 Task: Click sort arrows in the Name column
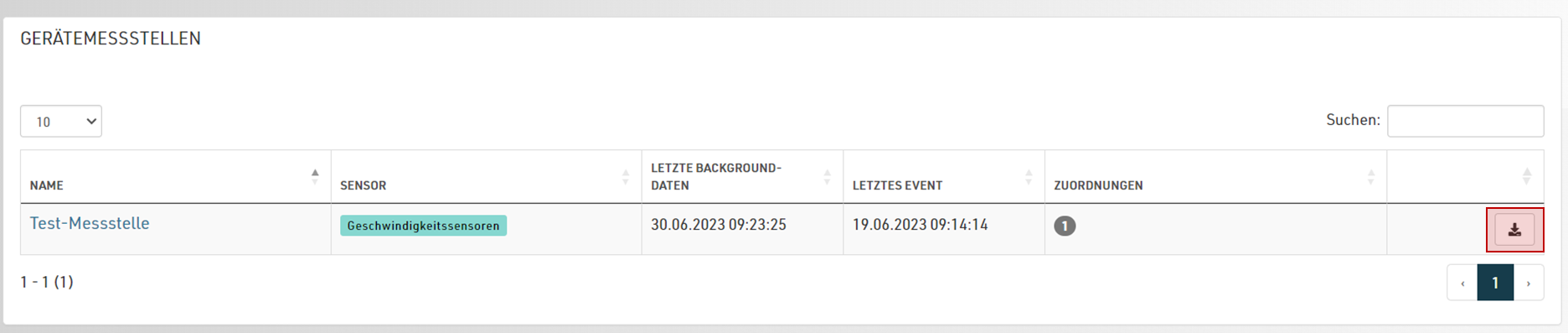pyautogui.click(x=315, y=176)
